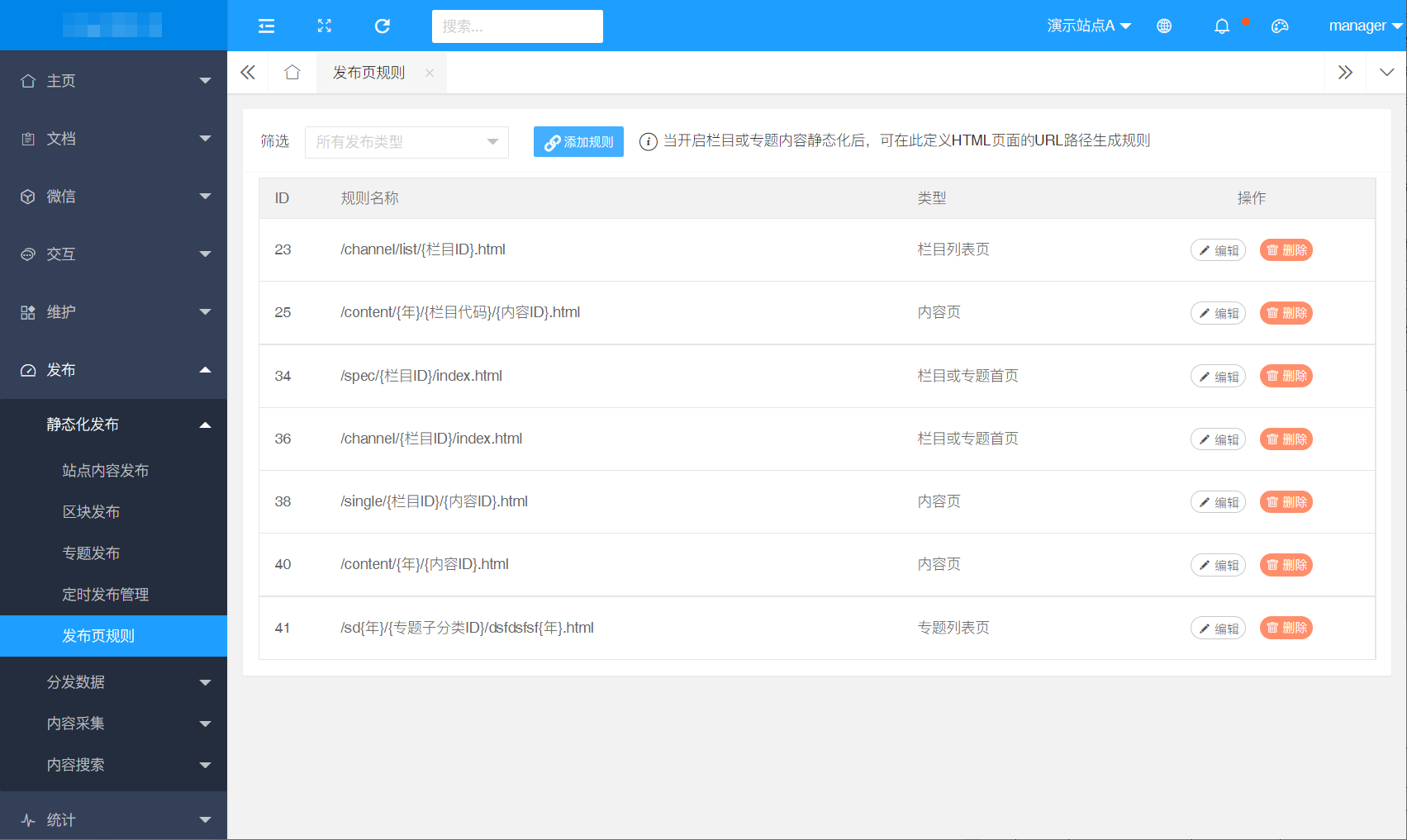Go to the home tab icon

(292, 73)
